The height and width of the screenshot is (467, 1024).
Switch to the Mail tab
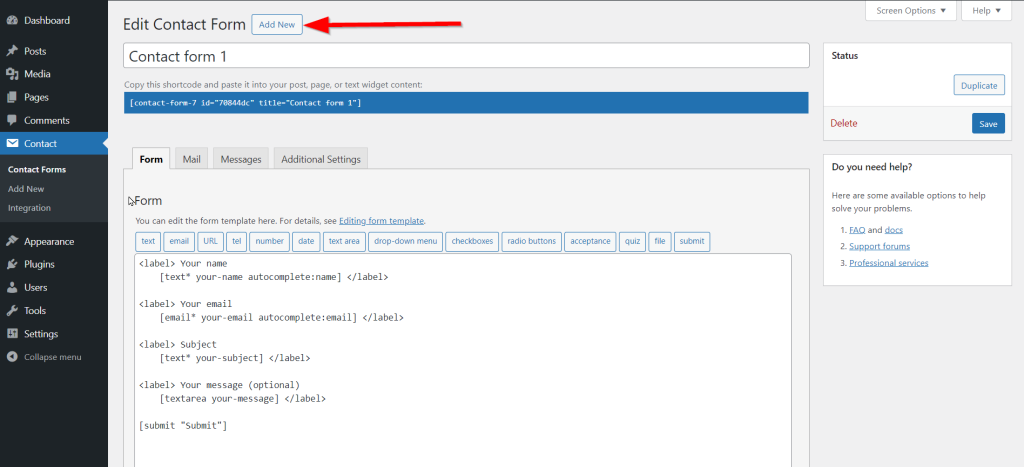pyautogui.click(x=190, y=159)
